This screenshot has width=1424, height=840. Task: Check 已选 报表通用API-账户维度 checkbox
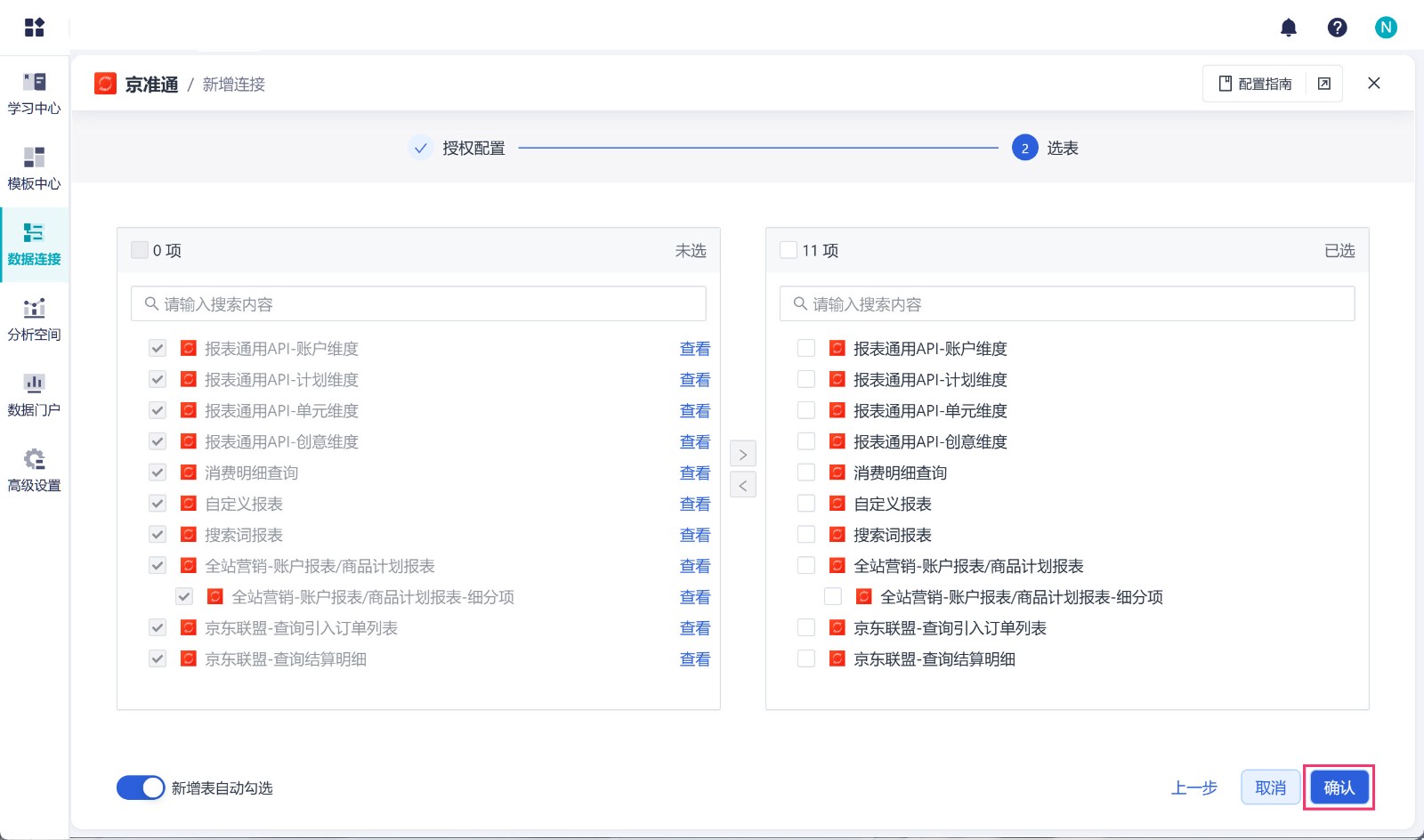click(x=806, y=348)
